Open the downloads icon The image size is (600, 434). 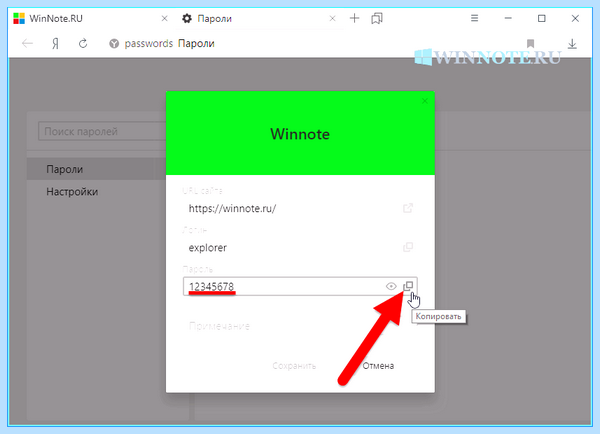click(x=572, y=44)
